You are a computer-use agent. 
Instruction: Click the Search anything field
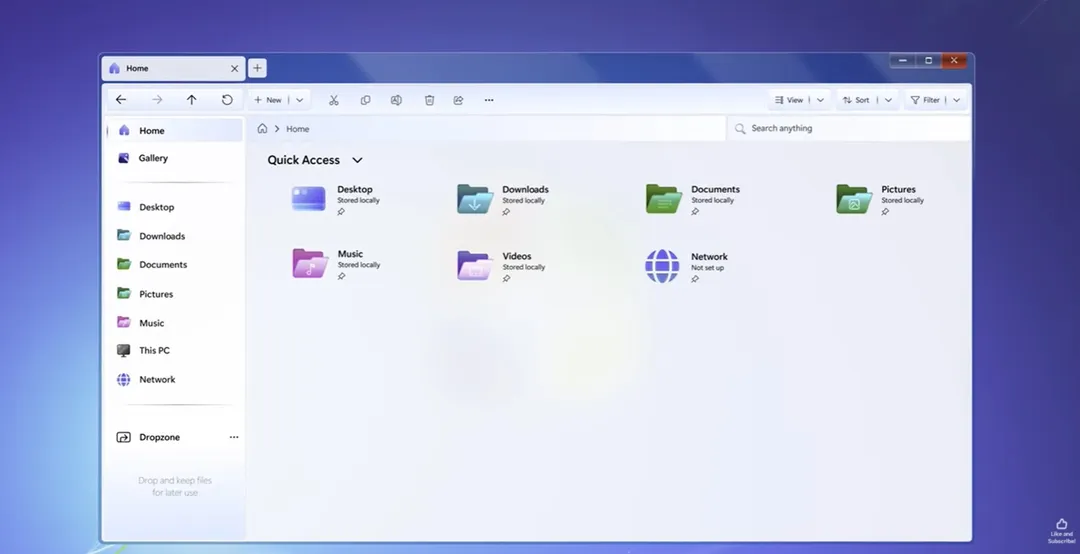pyautogui.click(x=849, y=128)
